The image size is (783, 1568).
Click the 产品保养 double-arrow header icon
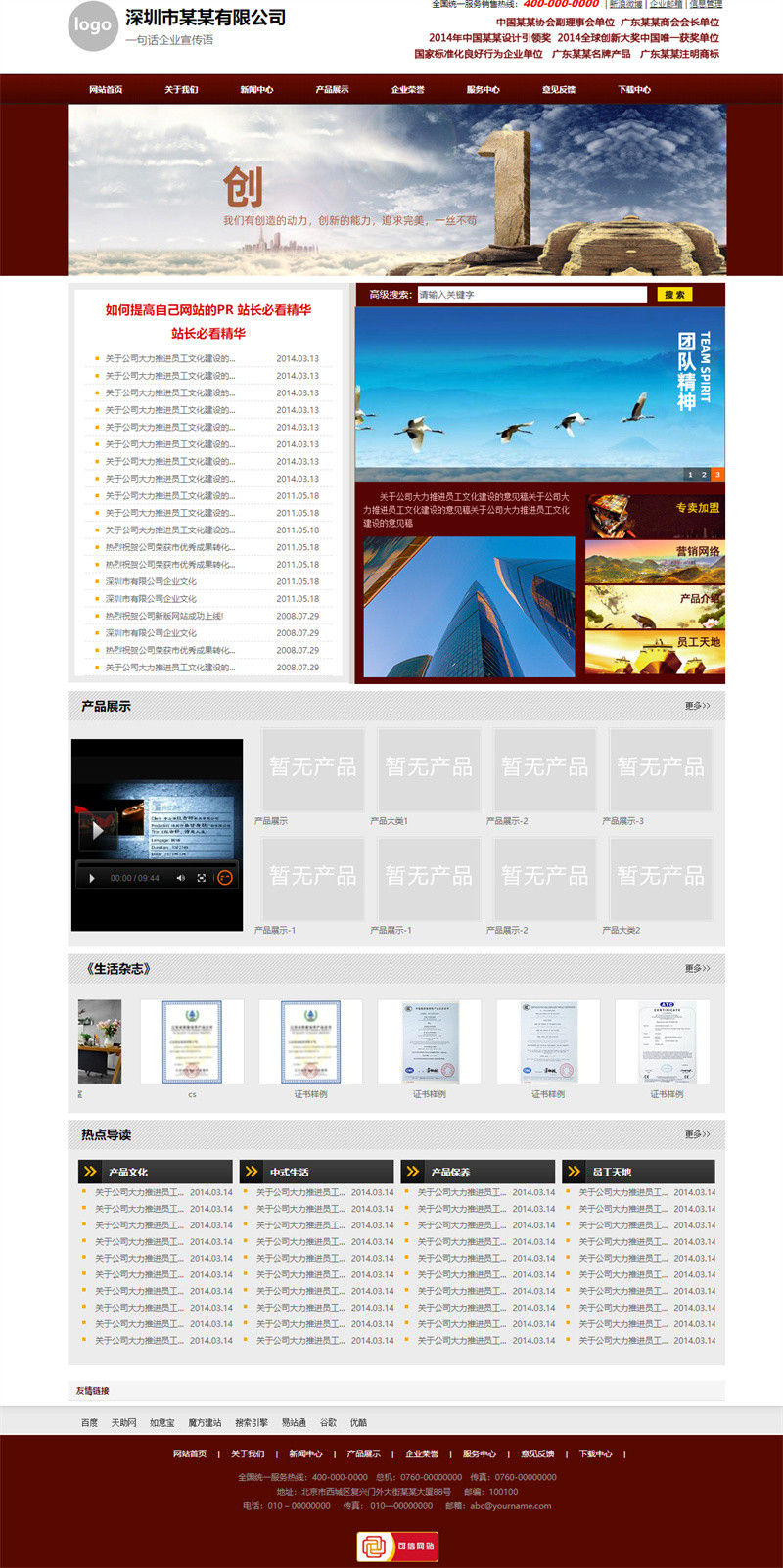[x=412, y=1172]
